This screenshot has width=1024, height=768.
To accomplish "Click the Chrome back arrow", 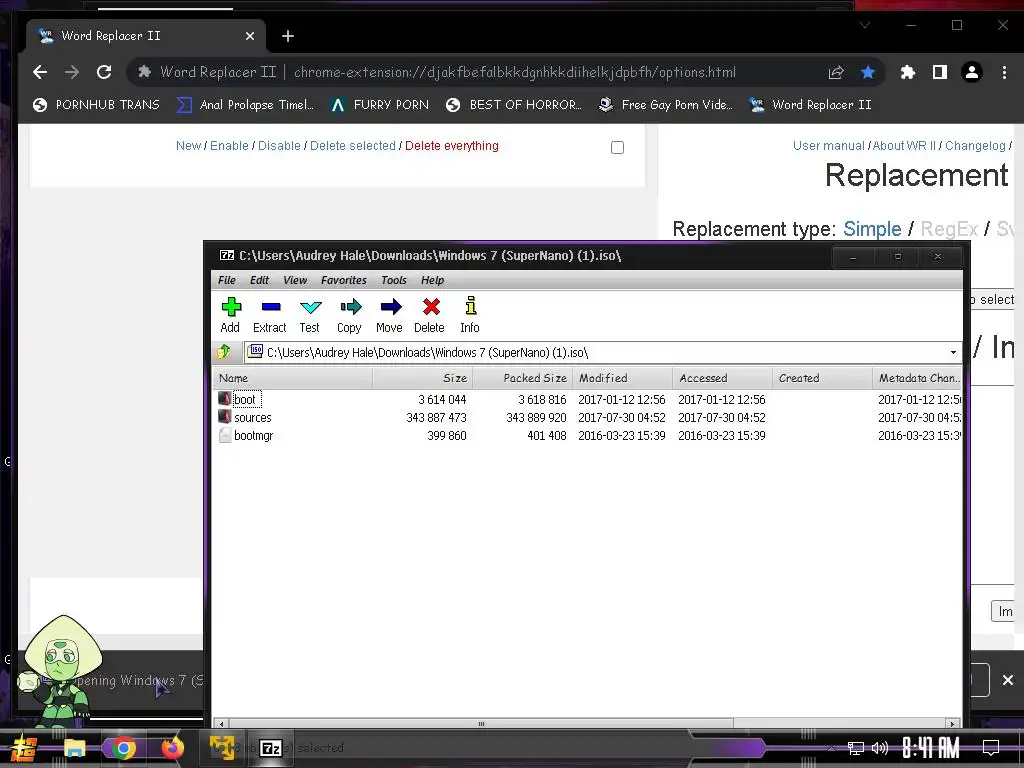I will click(40, 72).
